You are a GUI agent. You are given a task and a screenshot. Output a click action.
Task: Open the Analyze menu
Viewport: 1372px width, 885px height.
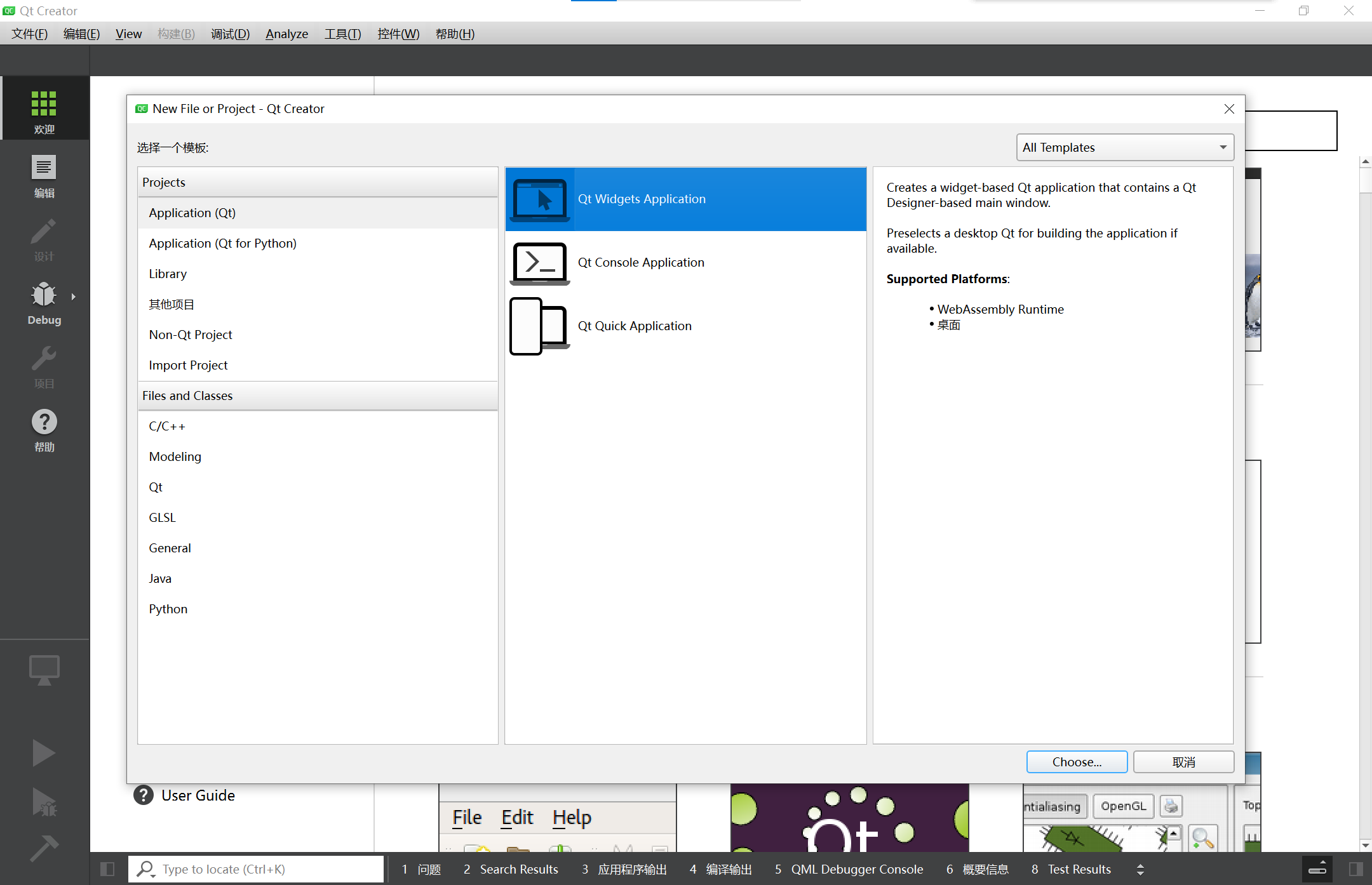[x=286, y=34]
